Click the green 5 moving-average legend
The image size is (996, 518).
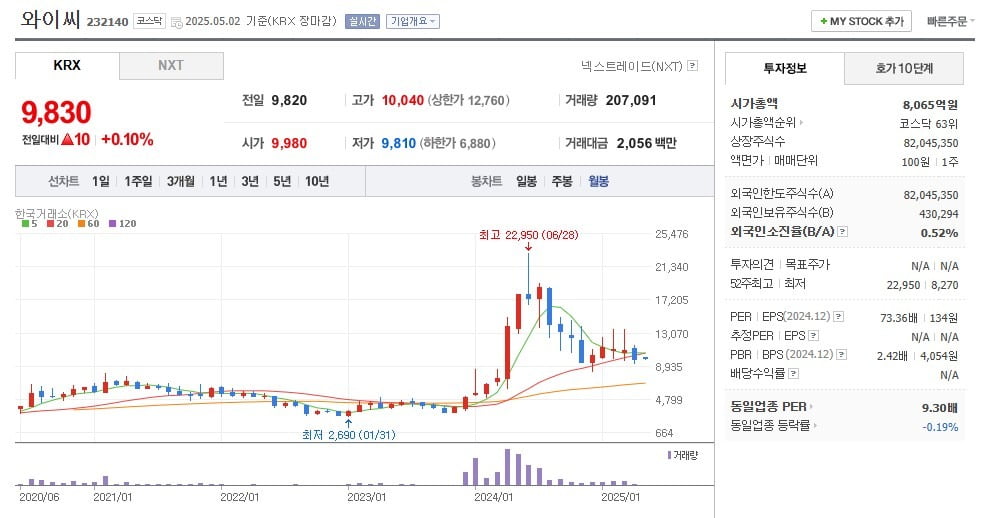(29, 224)
